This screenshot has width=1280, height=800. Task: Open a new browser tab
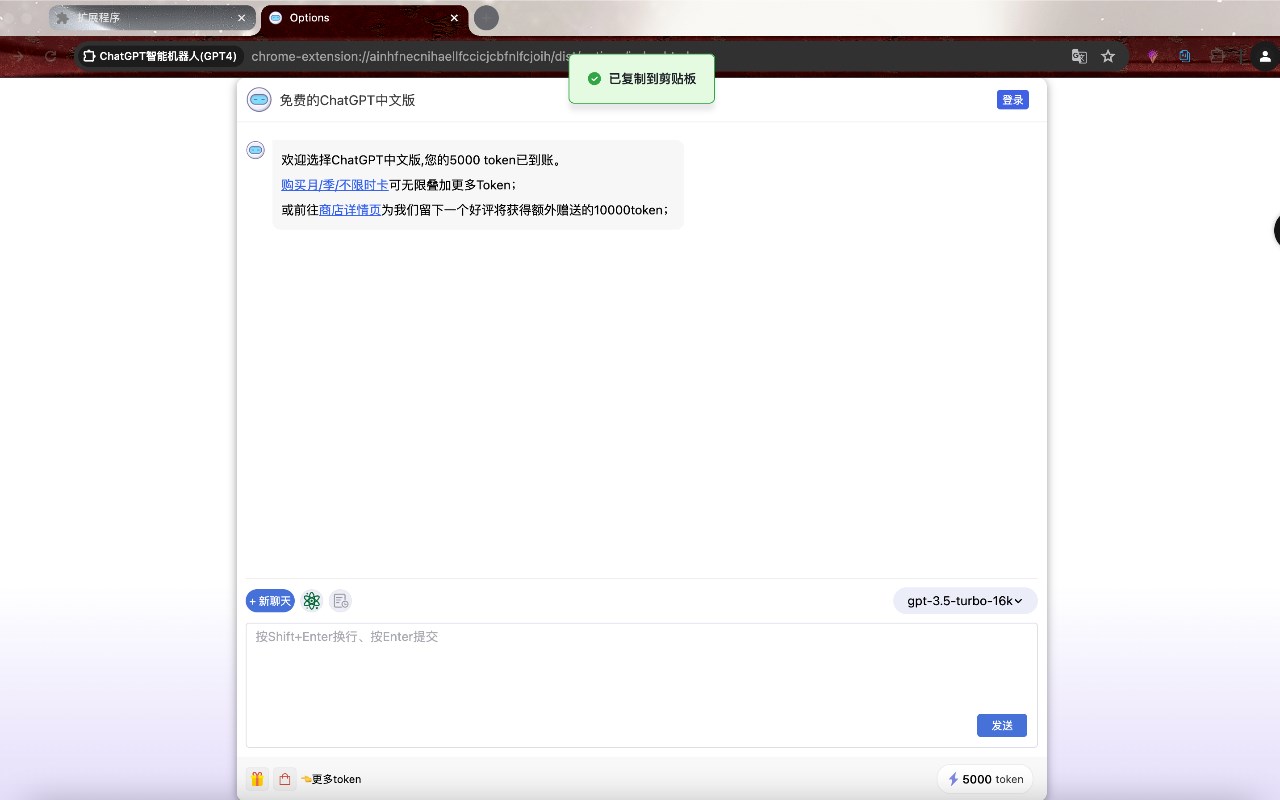(x=486, y=18)
